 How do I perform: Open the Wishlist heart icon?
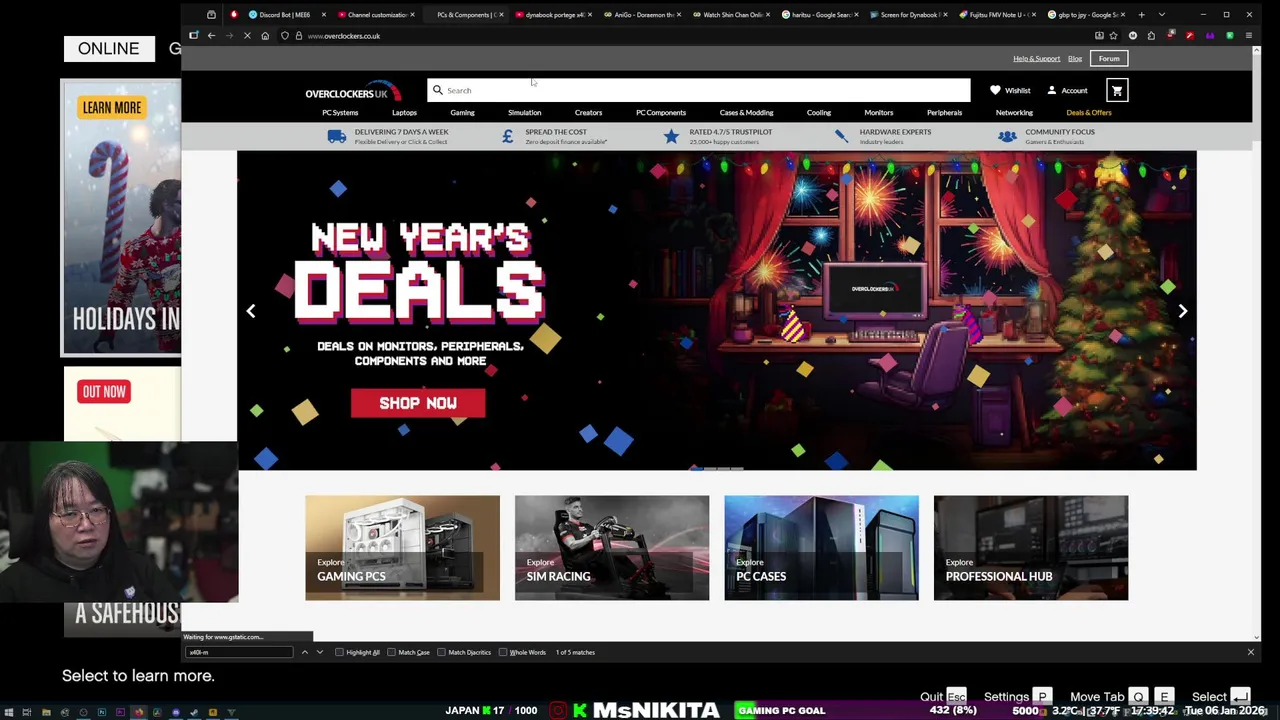[995, 91]
